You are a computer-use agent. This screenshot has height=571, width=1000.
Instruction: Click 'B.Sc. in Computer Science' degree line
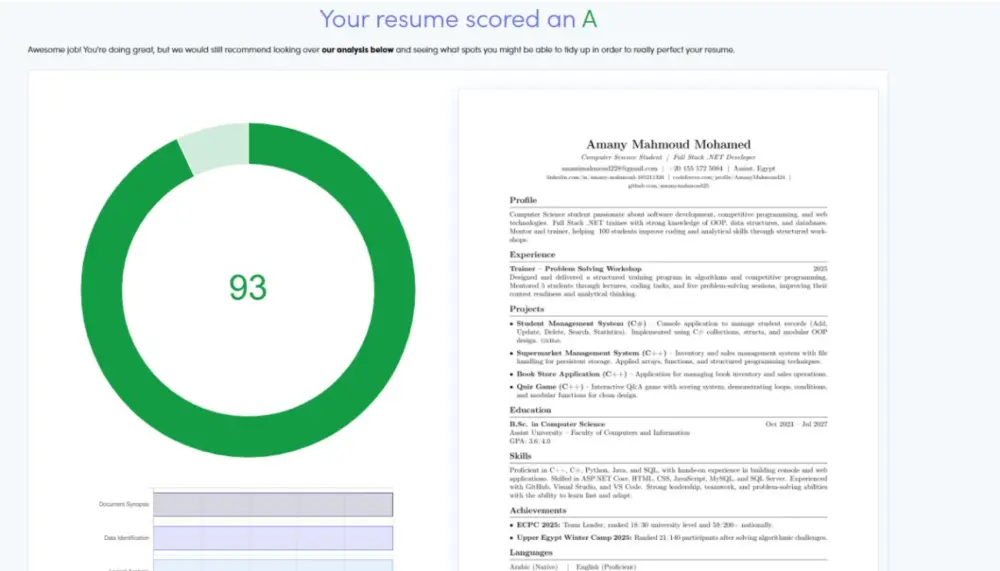point(557,424)
